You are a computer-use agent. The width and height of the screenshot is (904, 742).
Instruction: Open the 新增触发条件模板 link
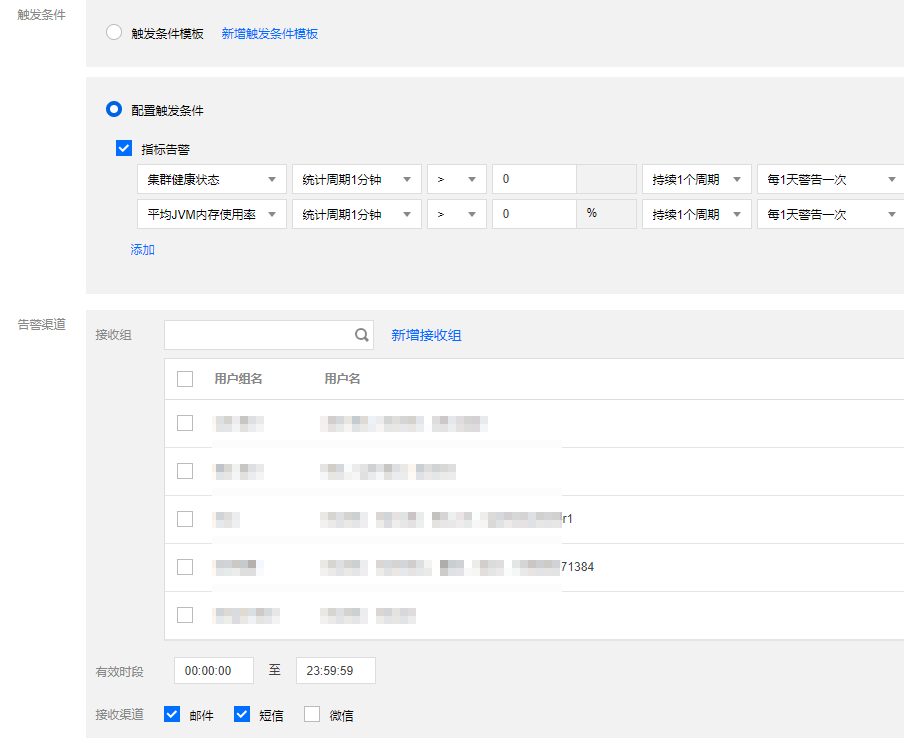click(x=269, y=34)
